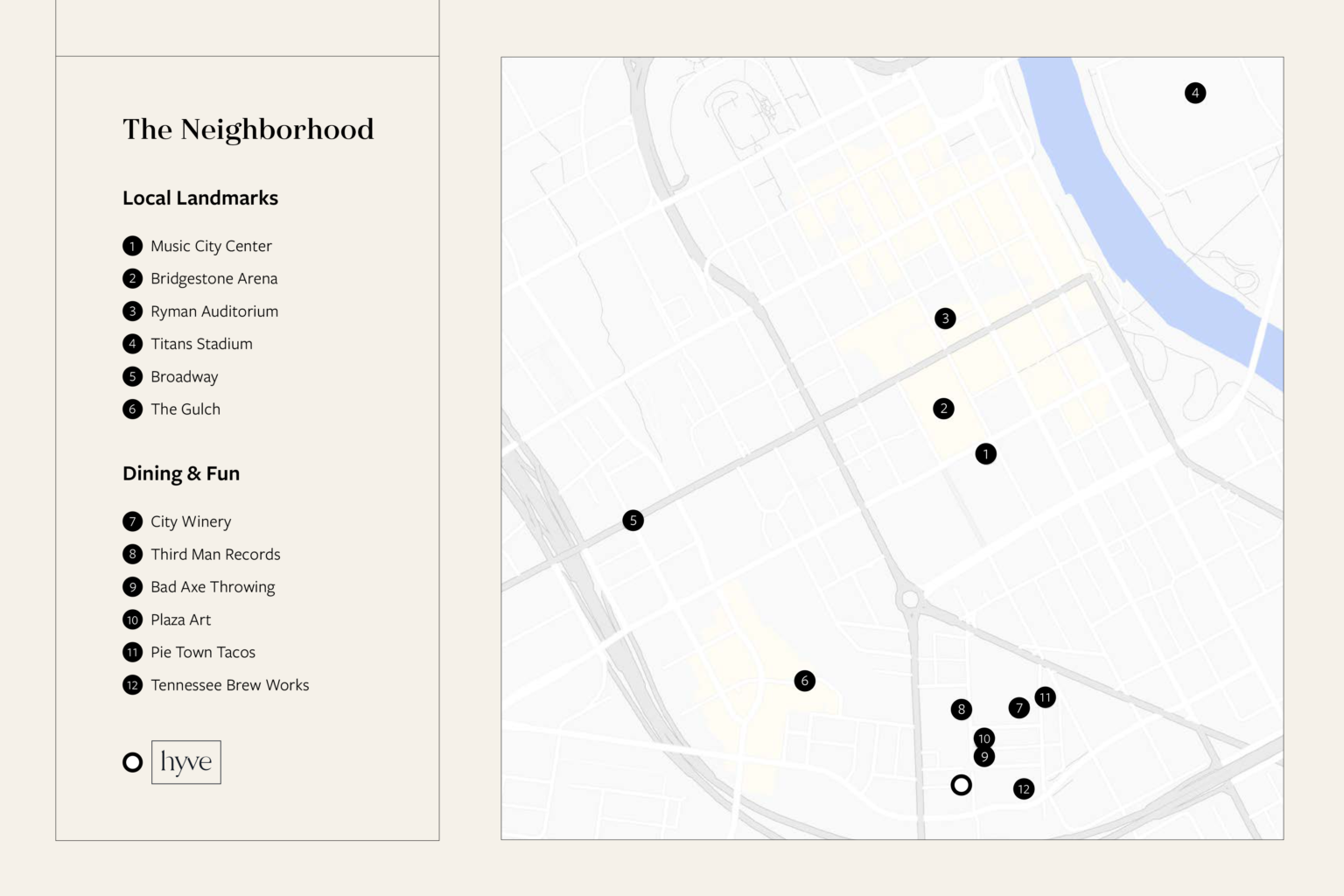
Task: Click map marker 8 for Third Man Records
Action: coord(962,710)
